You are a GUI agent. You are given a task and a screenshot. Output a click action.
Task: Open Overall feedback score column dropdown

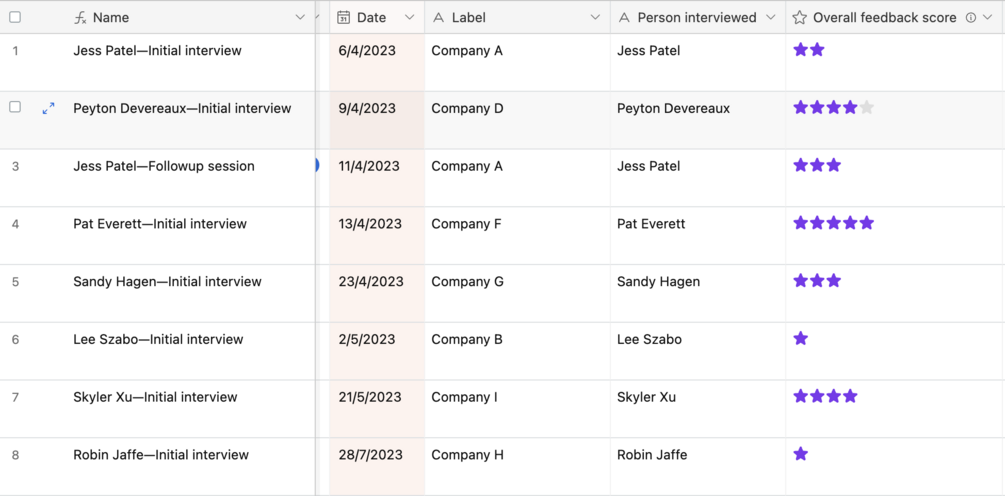tap(988, 18)
